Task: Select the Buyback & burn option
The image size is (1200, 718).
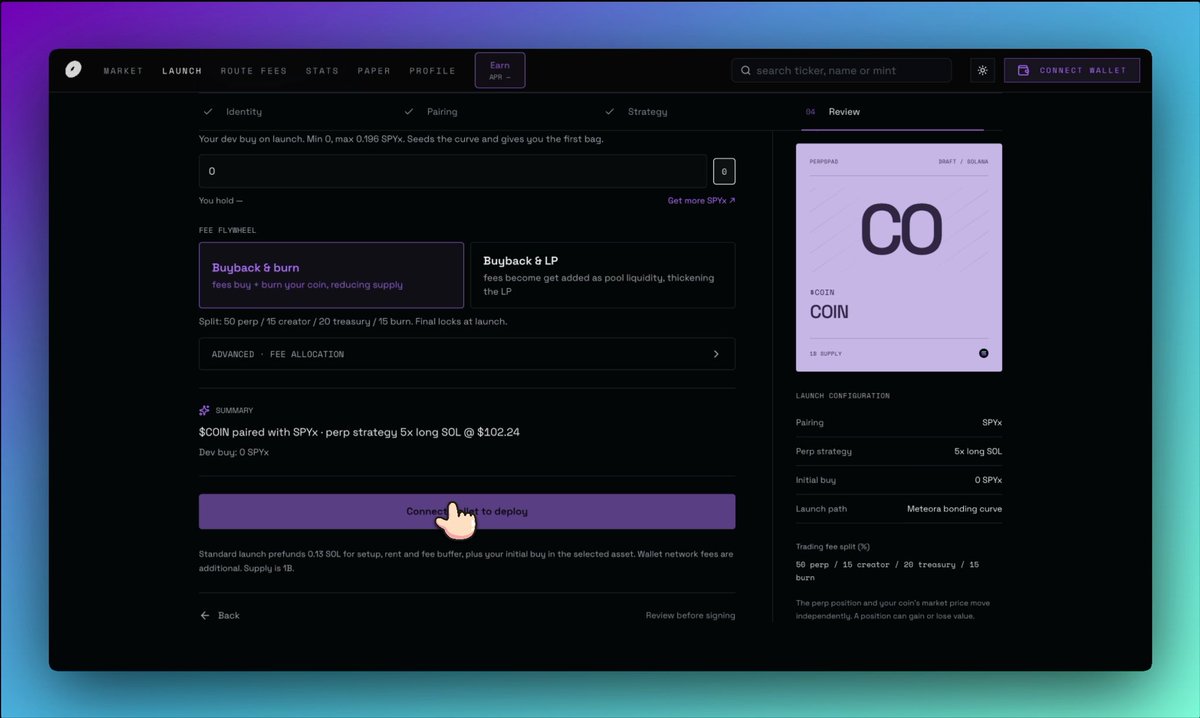Action: coord(331,275)
